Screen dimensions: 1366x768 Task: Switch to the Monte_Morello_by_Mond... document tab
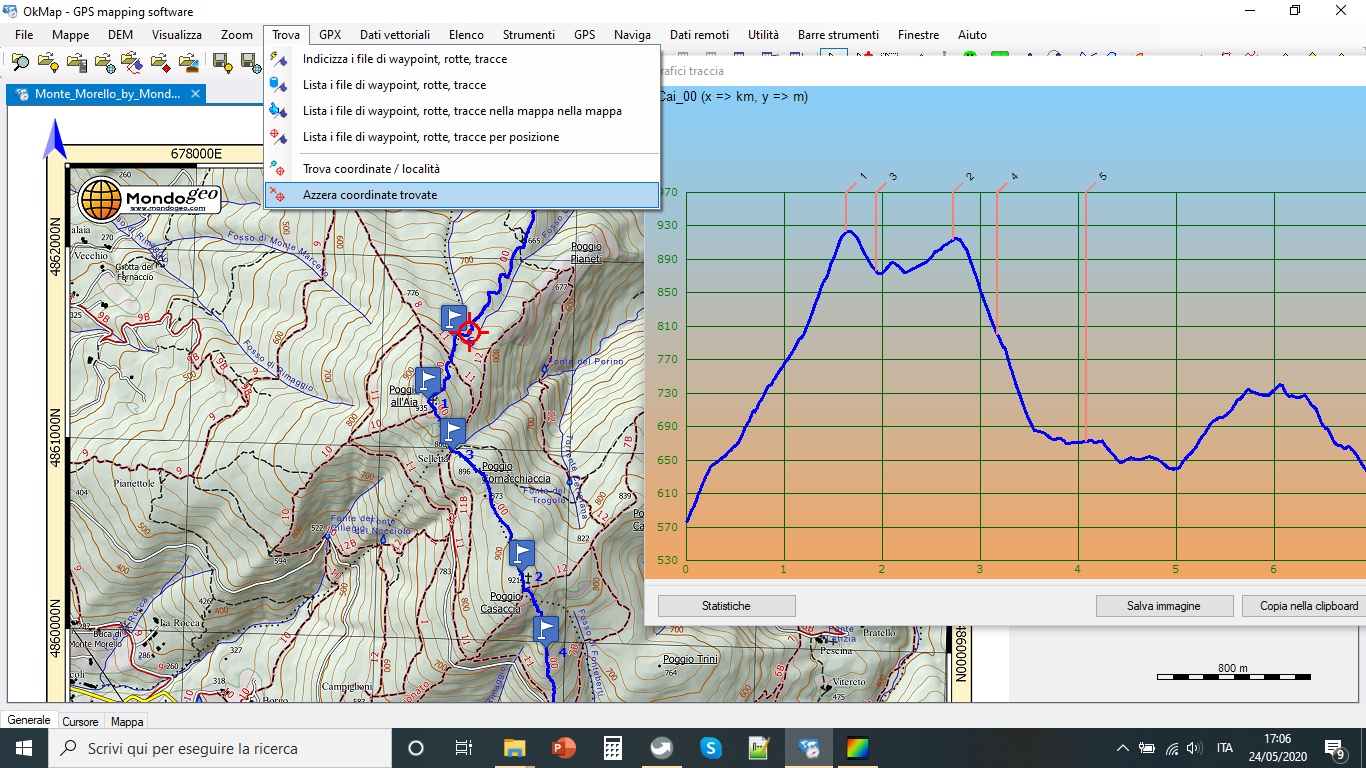[x=106, y=94]
